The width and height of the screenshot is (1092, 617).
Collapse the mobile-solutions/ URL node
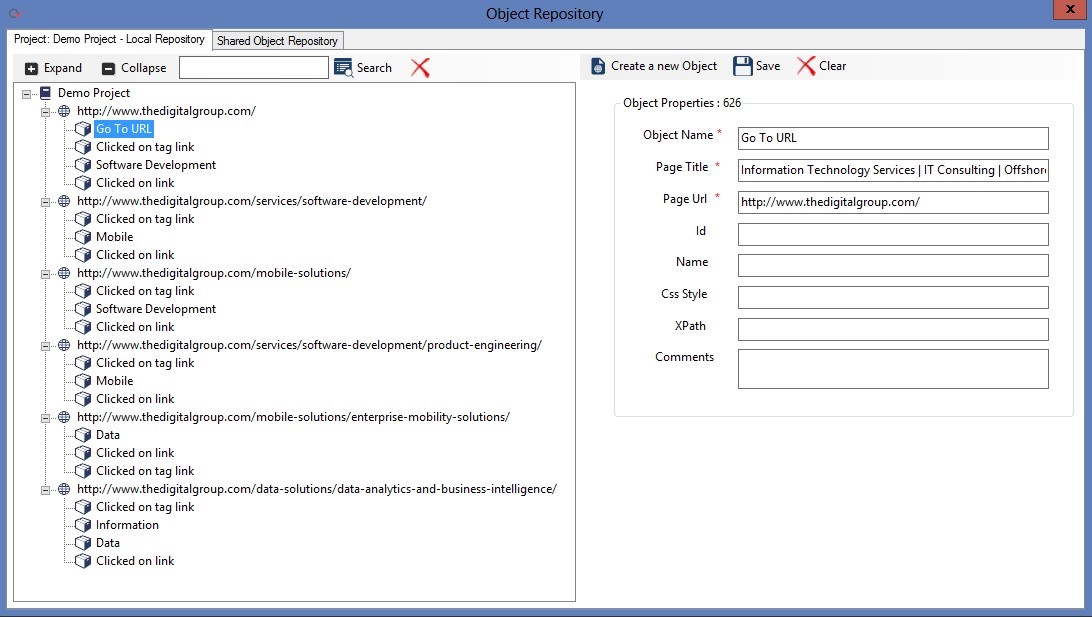click(45, 274)
